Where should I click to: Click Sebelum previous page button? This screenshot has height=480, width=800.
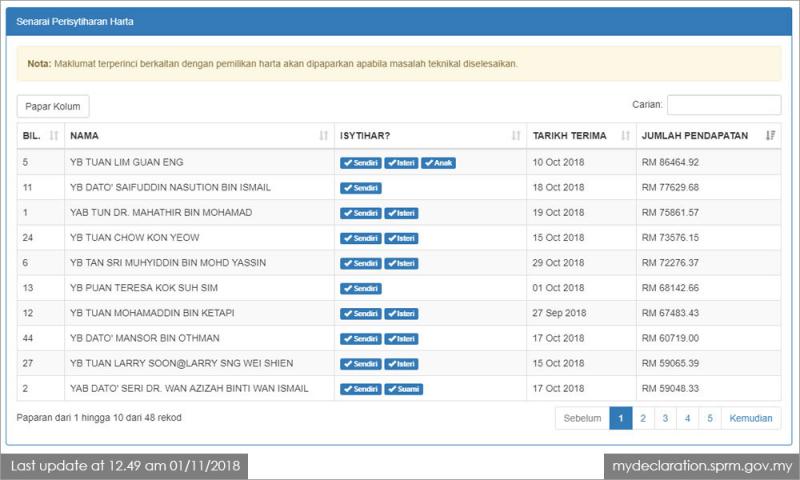click(x=582, y=418)
